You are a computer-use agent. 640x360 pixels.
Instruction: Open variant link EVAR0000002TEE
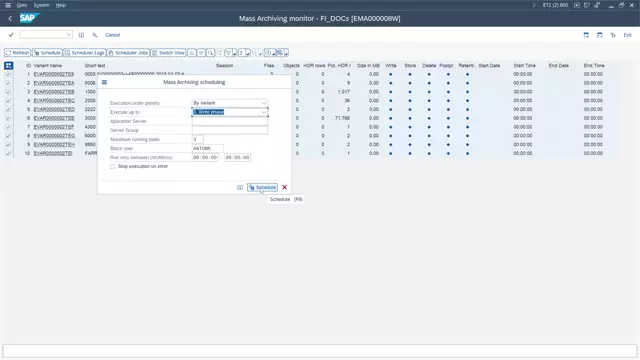point(54,118)
